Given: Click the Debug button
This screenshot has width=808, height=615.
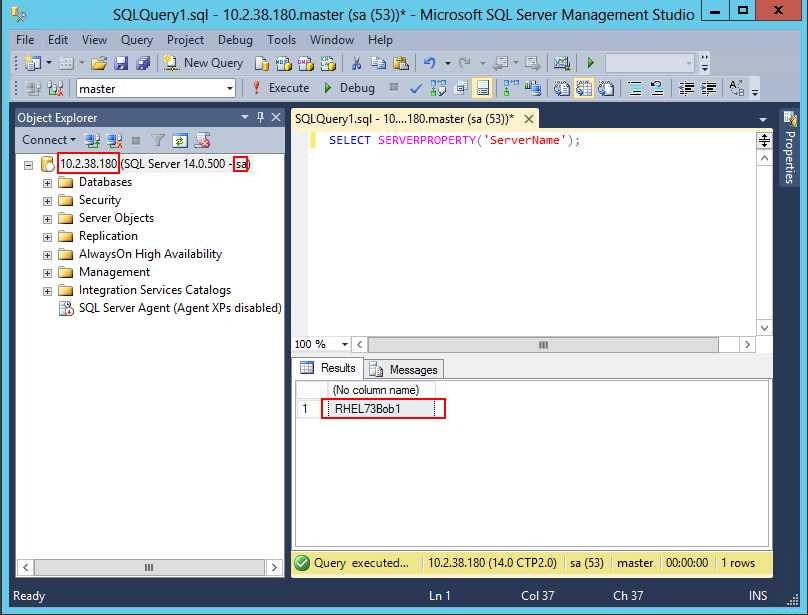Looking at the screenshot, I should (x=349, y=89).
